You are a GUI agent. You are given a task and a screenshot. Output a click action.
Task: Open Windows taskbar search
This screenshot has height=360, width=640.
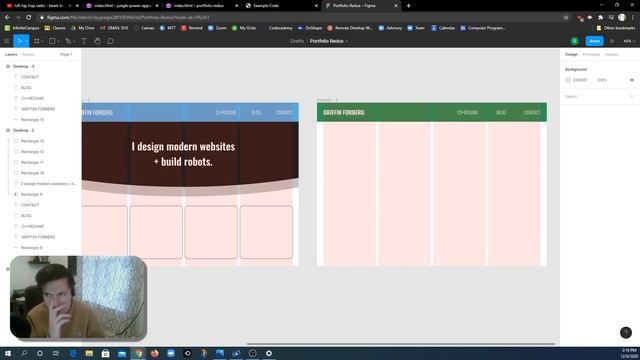(24, 353)
